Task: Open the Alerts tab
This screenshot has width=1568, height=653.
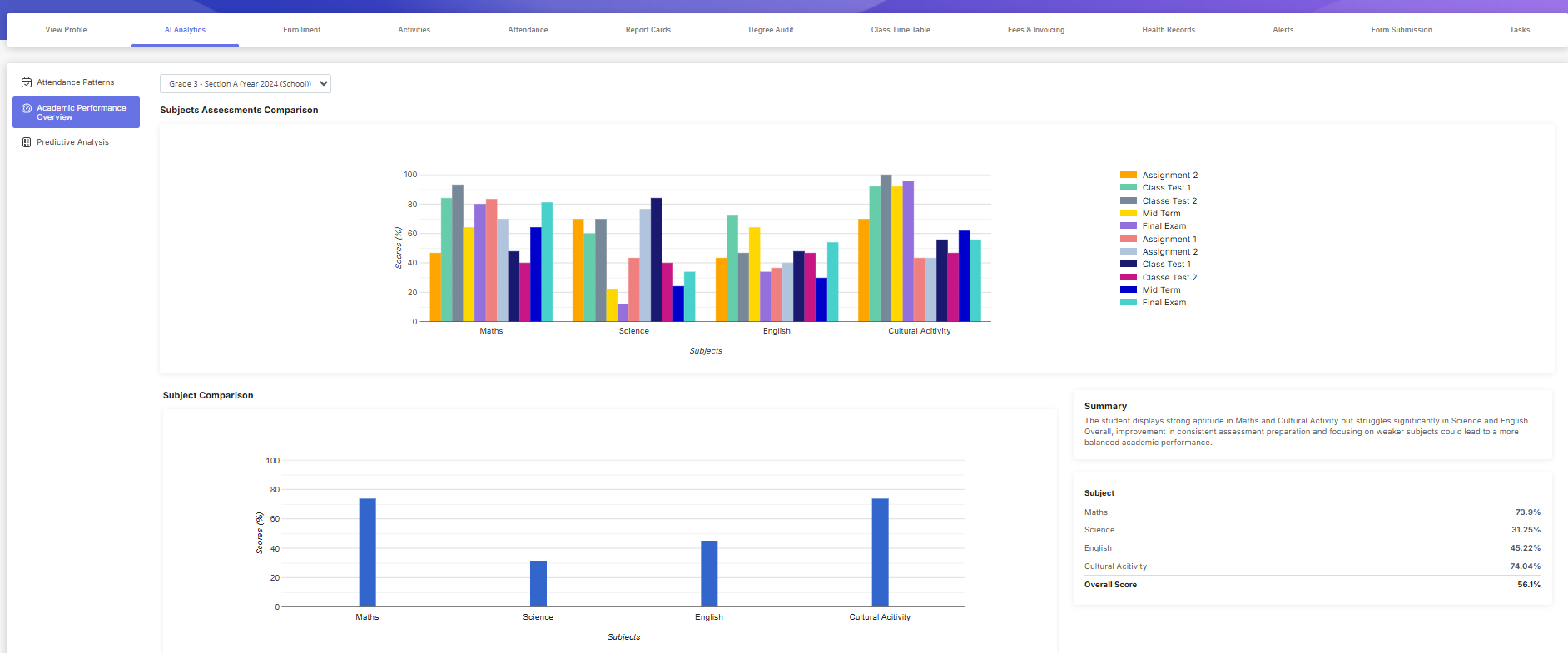Action: (1283, 30)
